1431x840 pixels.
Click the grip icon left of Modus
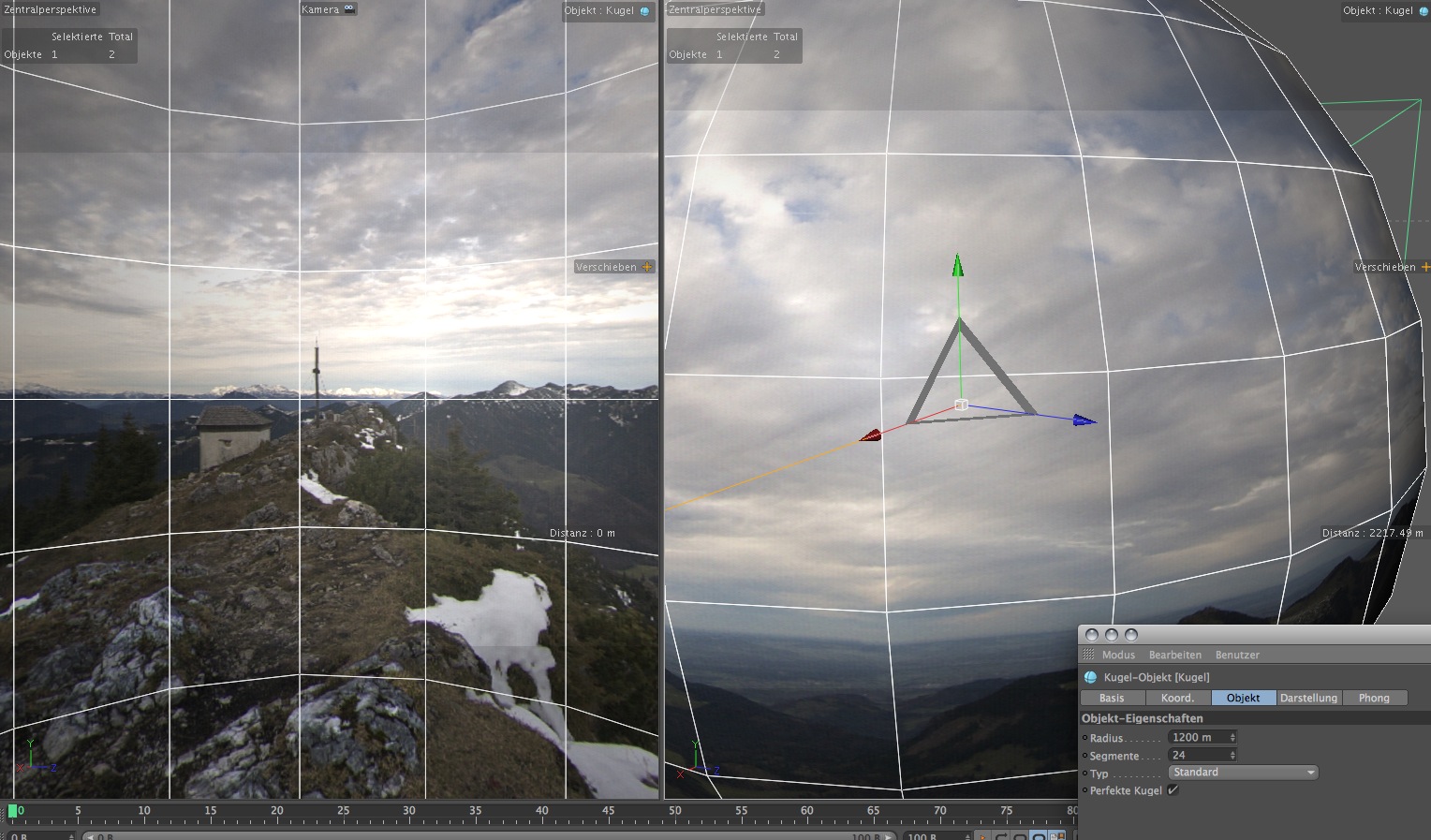click(x=1088, y=655)
